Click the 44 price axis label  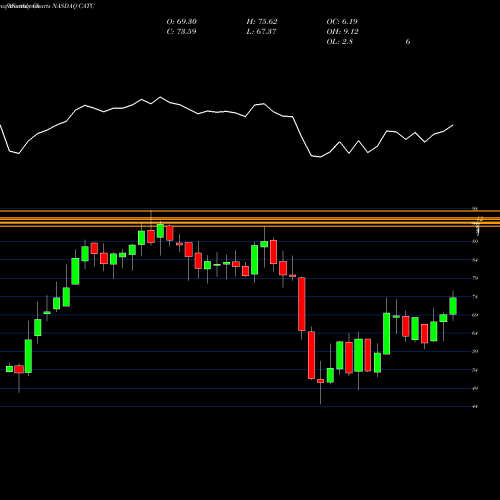(475, 407)
